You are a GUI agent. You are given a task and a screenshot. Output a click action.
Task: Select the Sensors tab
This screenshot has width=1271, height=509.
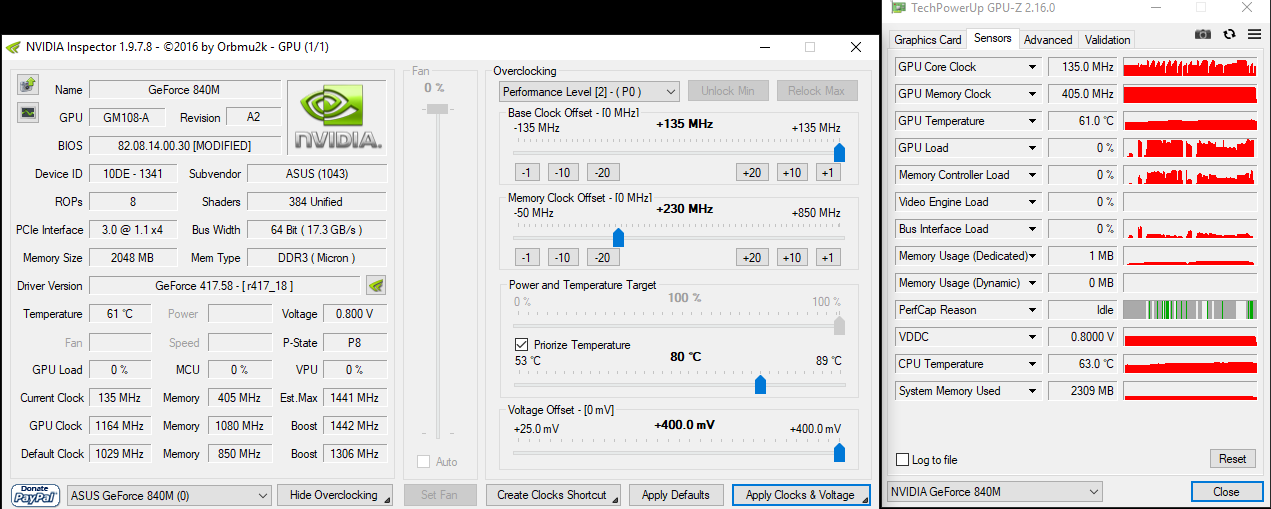(993, 38)
